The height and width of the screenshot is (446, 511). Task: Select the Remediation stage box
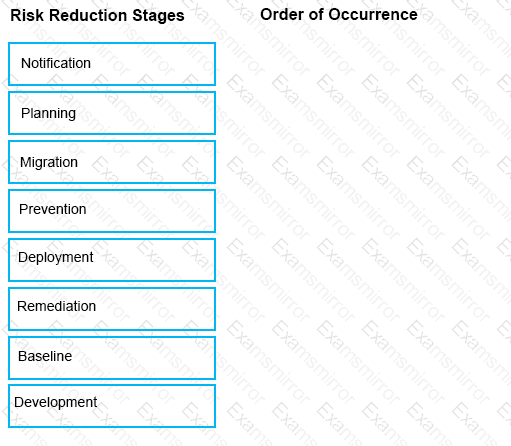(x=112, y=309)
